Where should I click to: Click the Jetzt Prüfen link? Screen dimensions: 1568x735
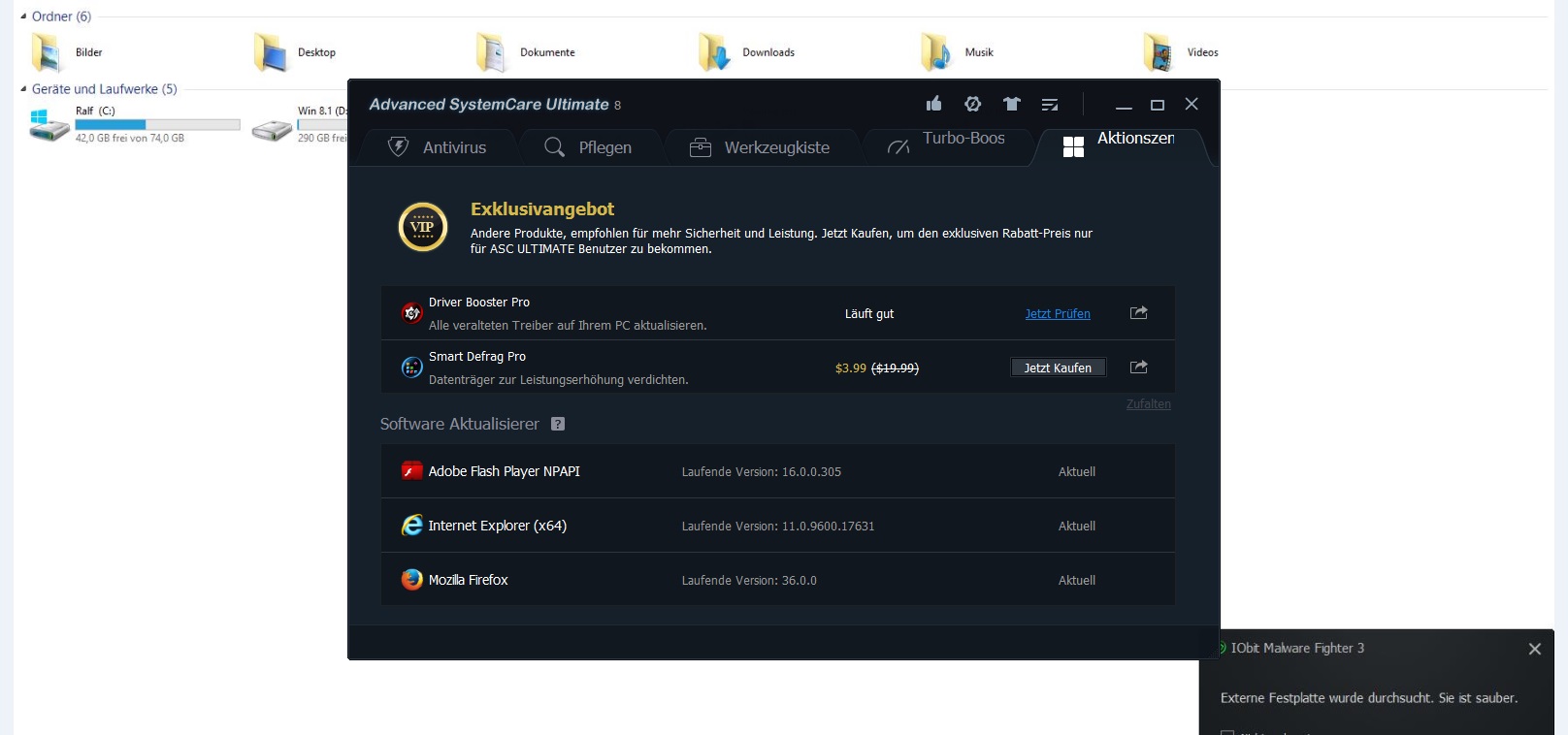[1058, 314]
